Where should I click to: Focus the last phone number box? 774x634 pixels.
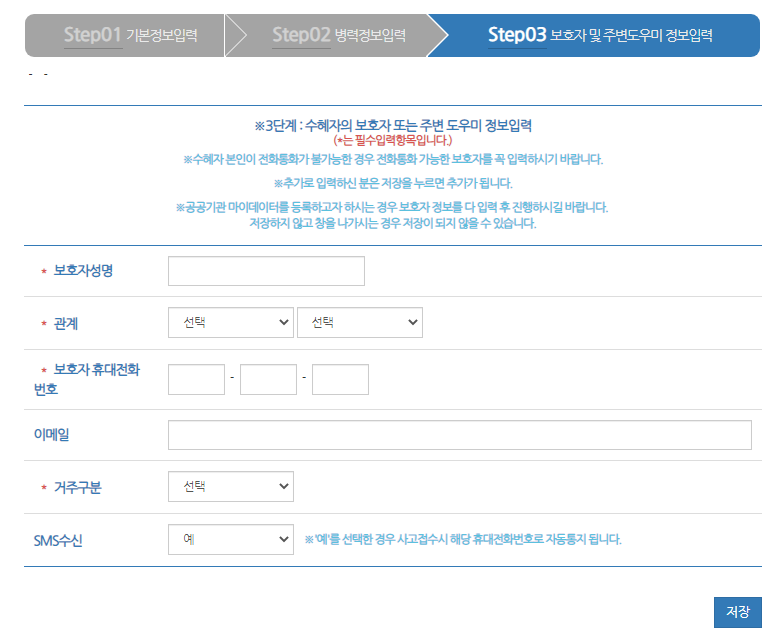[341, 379]
